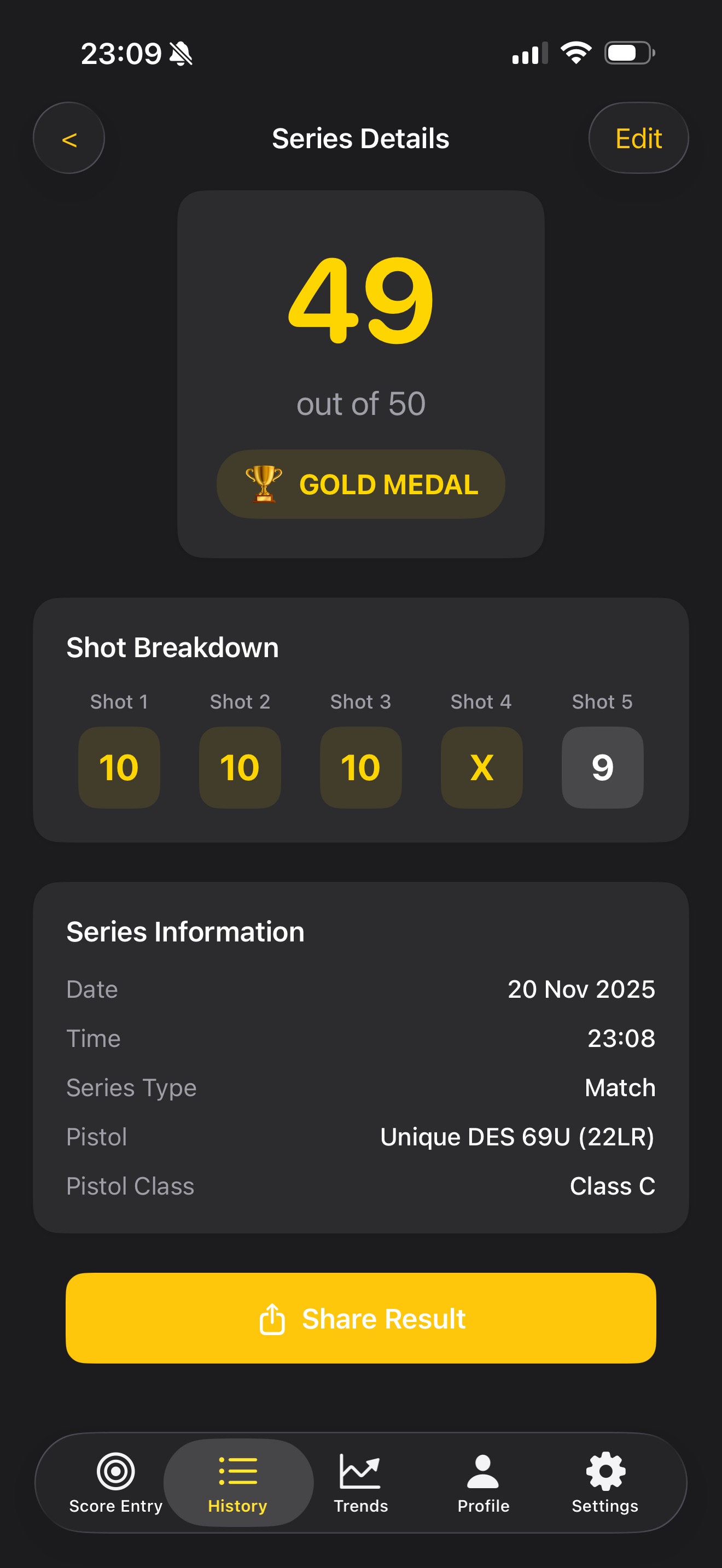Open the Edit series option
Image resolution: width=722 pixels, height=1568 pixels.
pos(638,139)
